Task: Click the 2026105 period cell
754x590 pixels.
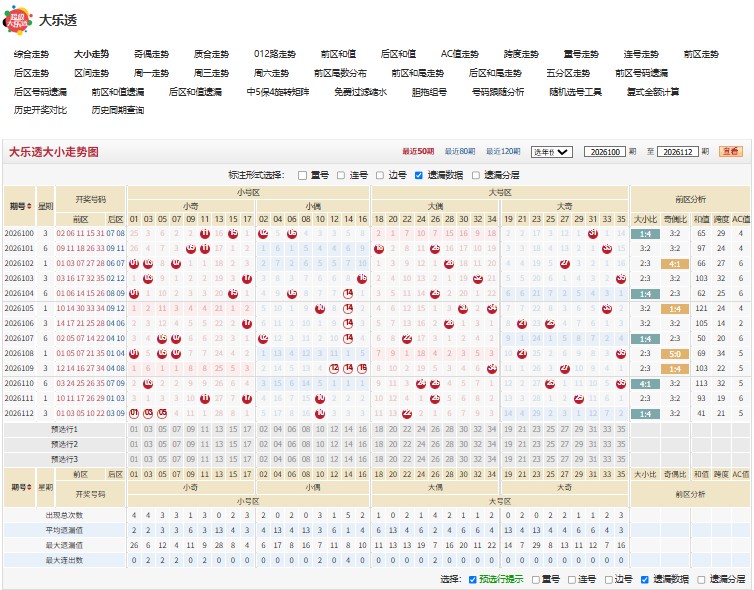Action: coord(19,308)
